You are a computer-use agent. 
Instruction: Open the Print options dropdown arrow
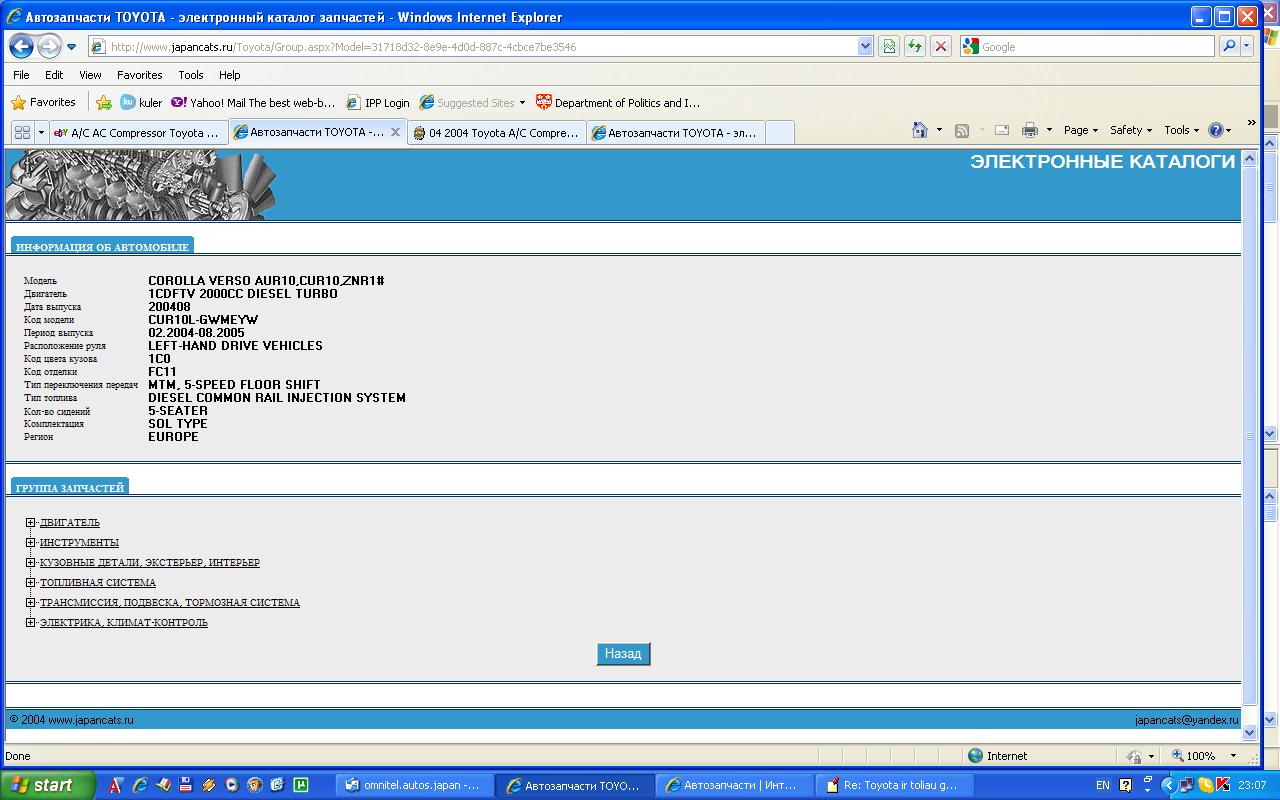tap(1049, 130)
